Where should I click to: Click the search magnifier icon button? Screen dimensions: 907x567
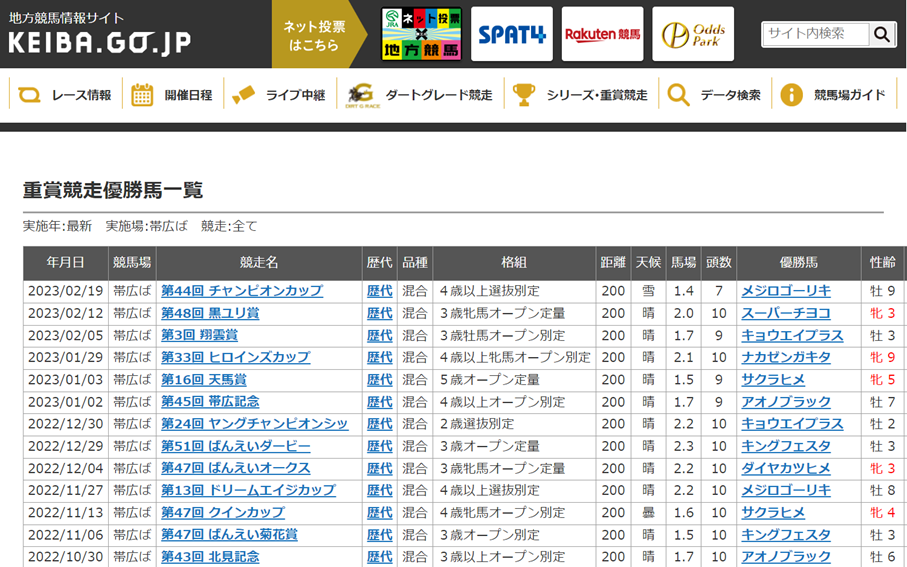[x=881, y=34]
